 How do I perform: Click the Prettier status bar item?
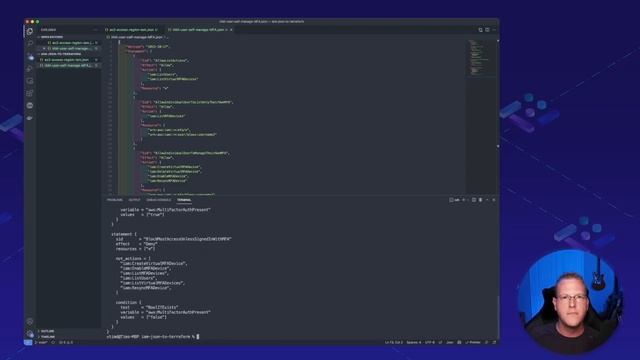[x=473, y=342]
